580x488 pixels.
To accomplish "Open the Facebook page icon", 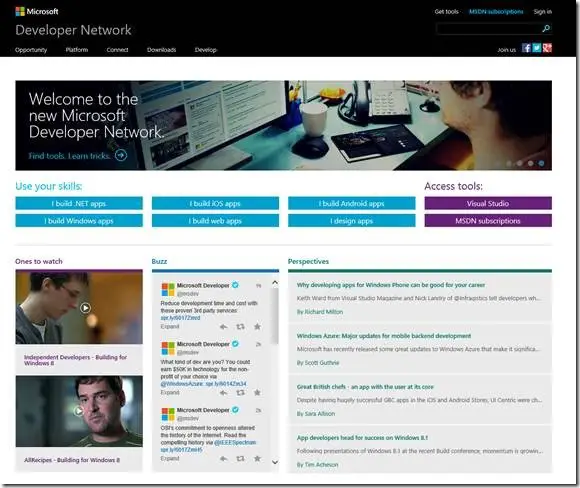I will point(526,48).
